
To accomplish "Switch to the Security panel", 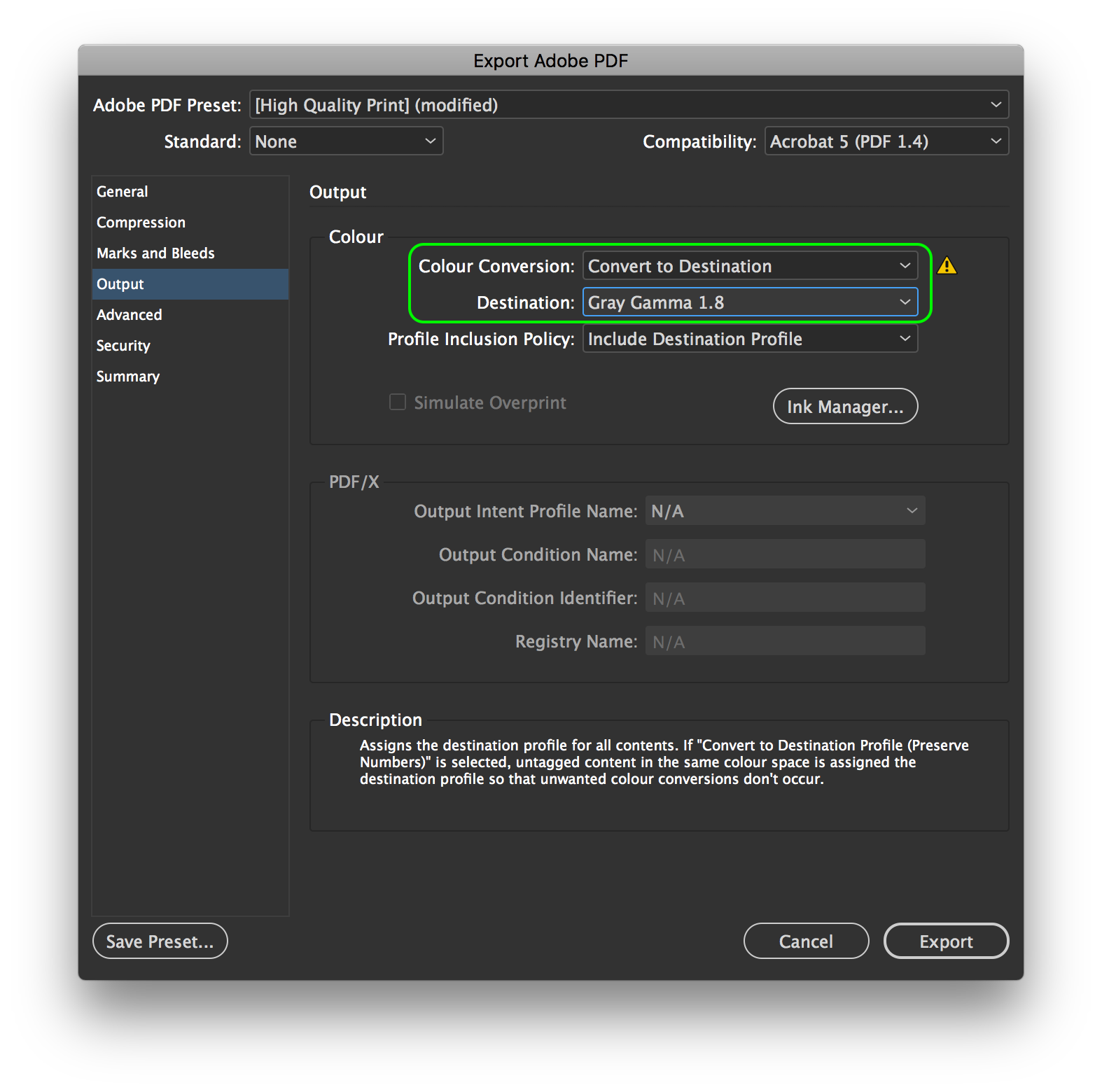I will [190, 346].
